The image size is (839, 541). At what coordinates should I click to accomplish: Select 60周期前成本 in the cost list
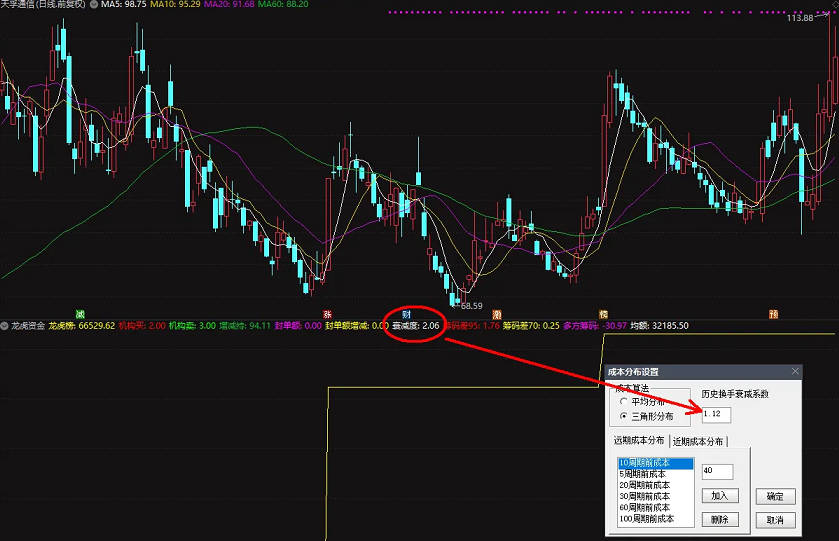click(x=655, y=507)
